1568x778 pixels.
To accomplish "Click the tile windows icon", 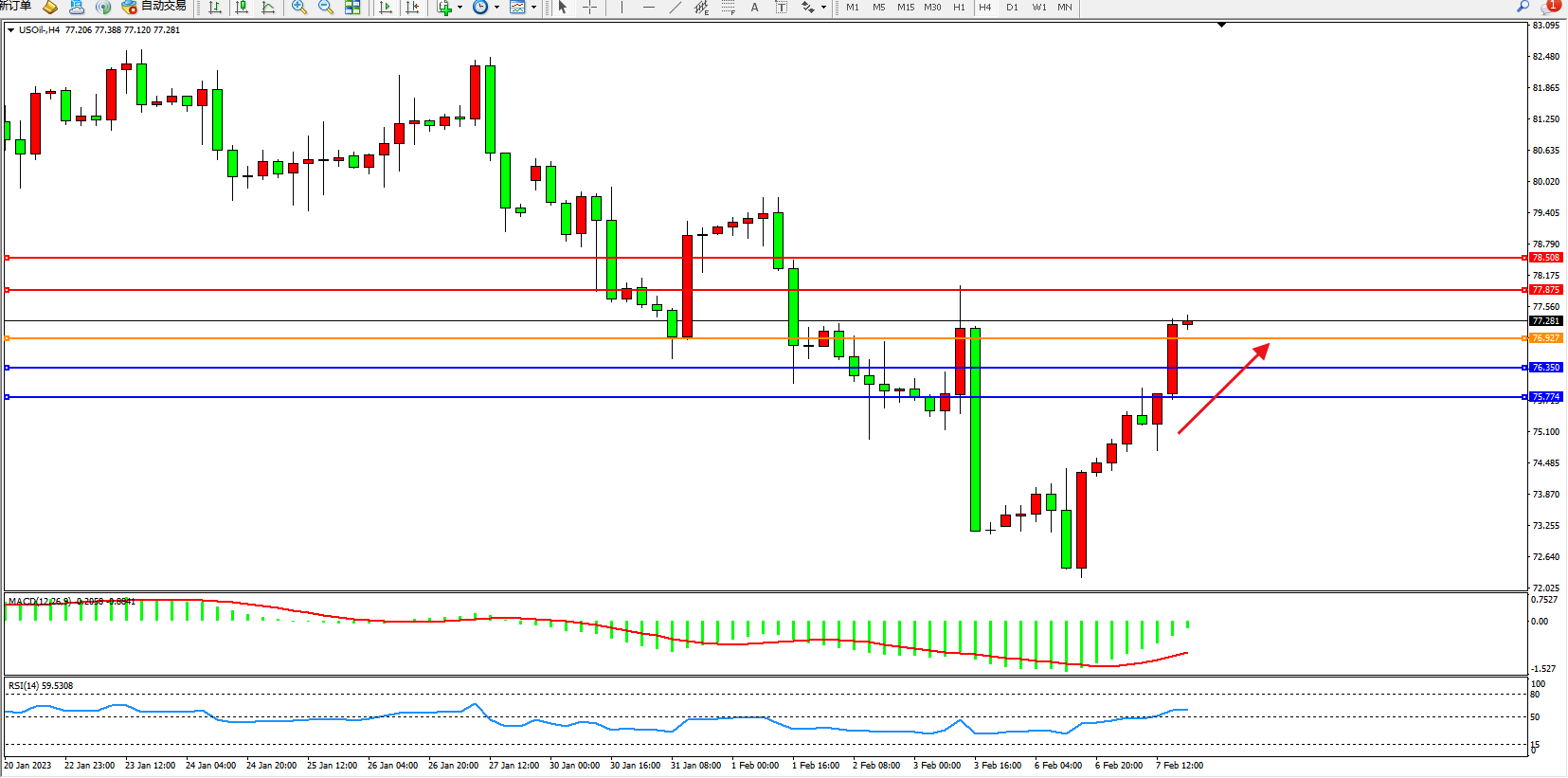I will pos(352,8).
